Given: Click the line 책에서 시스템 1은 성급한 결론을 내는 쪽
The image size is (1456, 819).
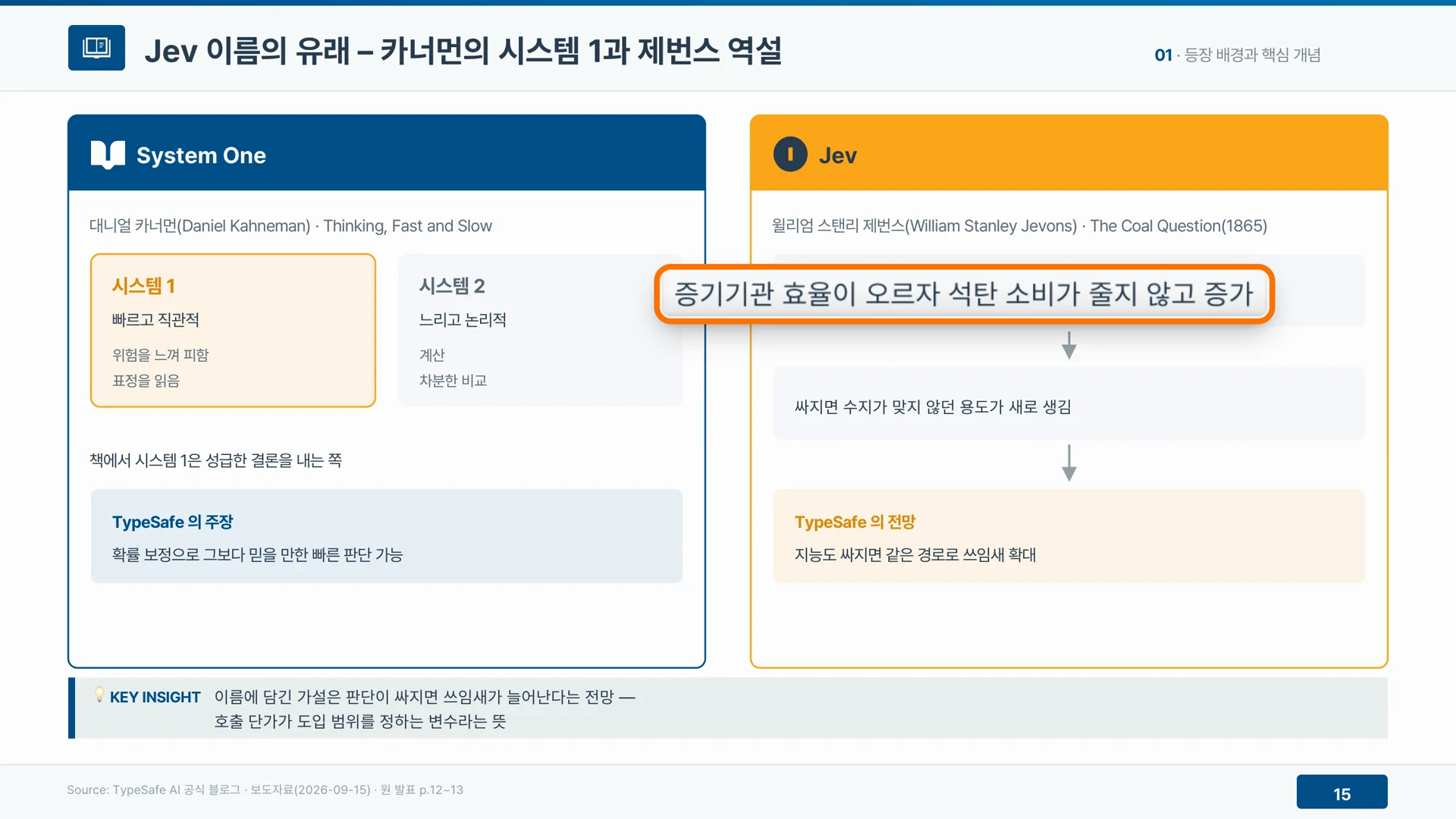Looking at the screenshot, I should (215, 460).
